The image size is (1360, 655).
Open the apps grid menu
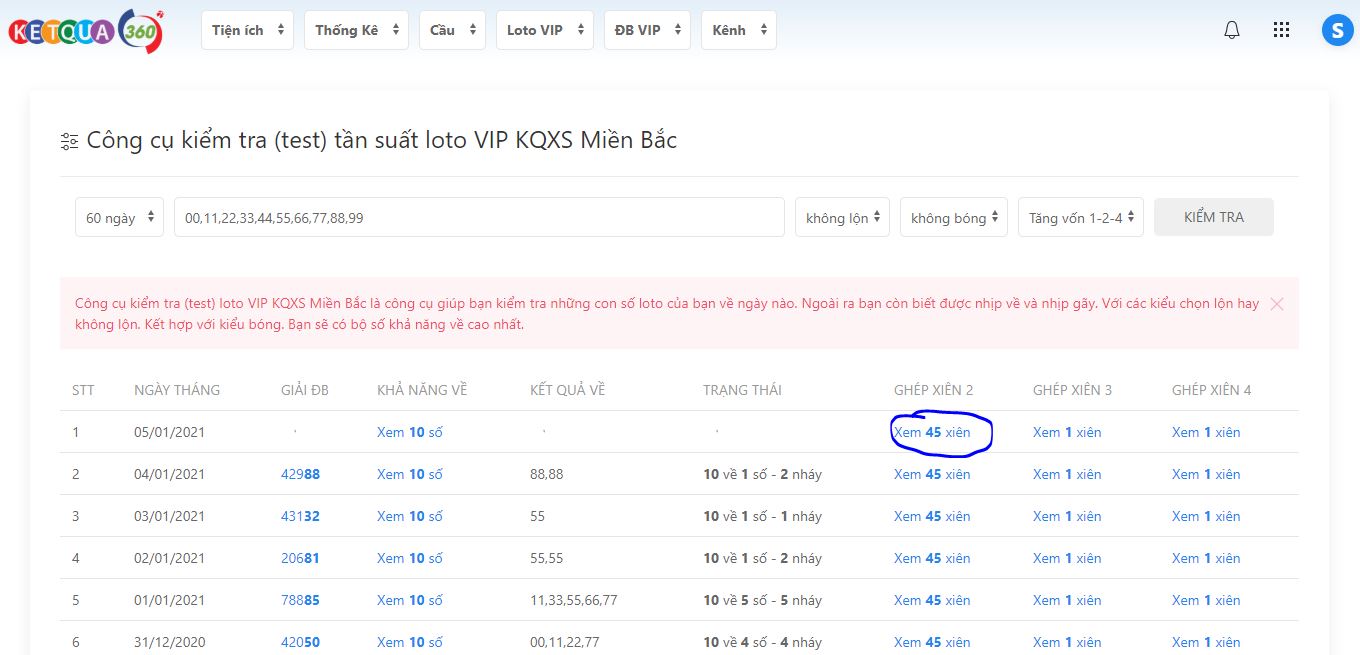[x=1281, y=30]
